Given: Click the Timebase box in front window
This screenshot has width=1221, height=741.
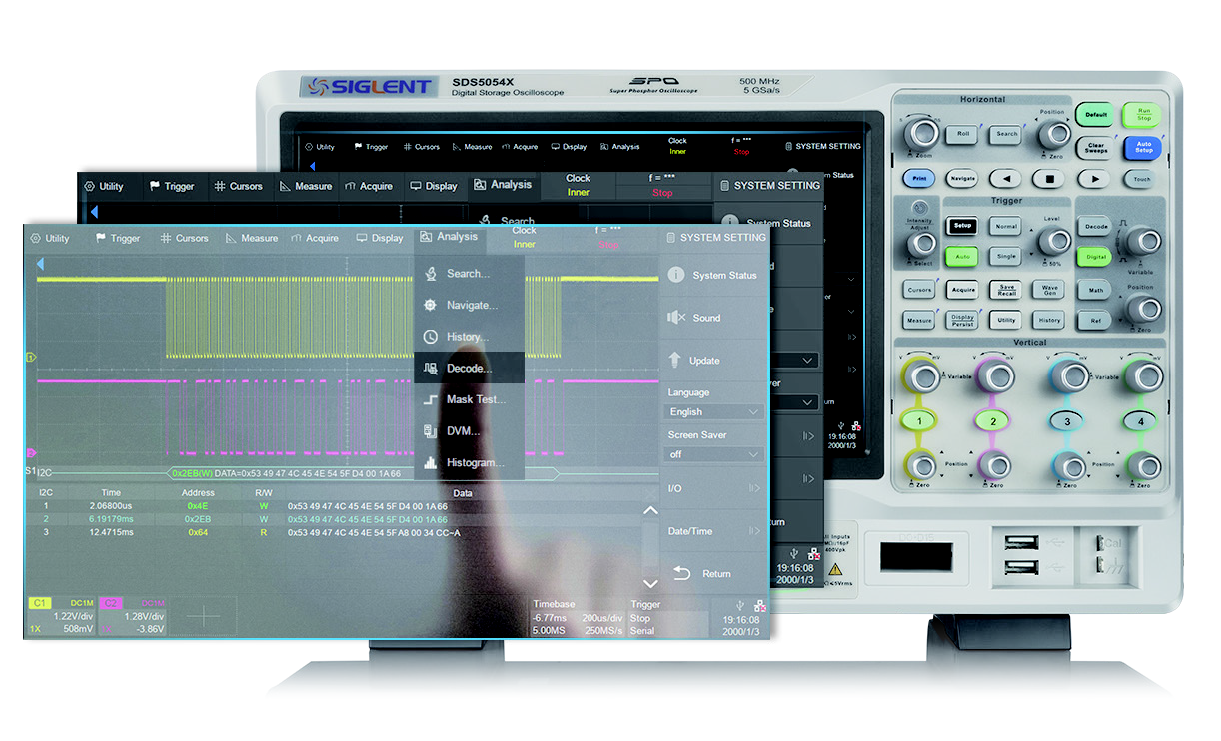Looking at the screenshot, I should point(578,617).
